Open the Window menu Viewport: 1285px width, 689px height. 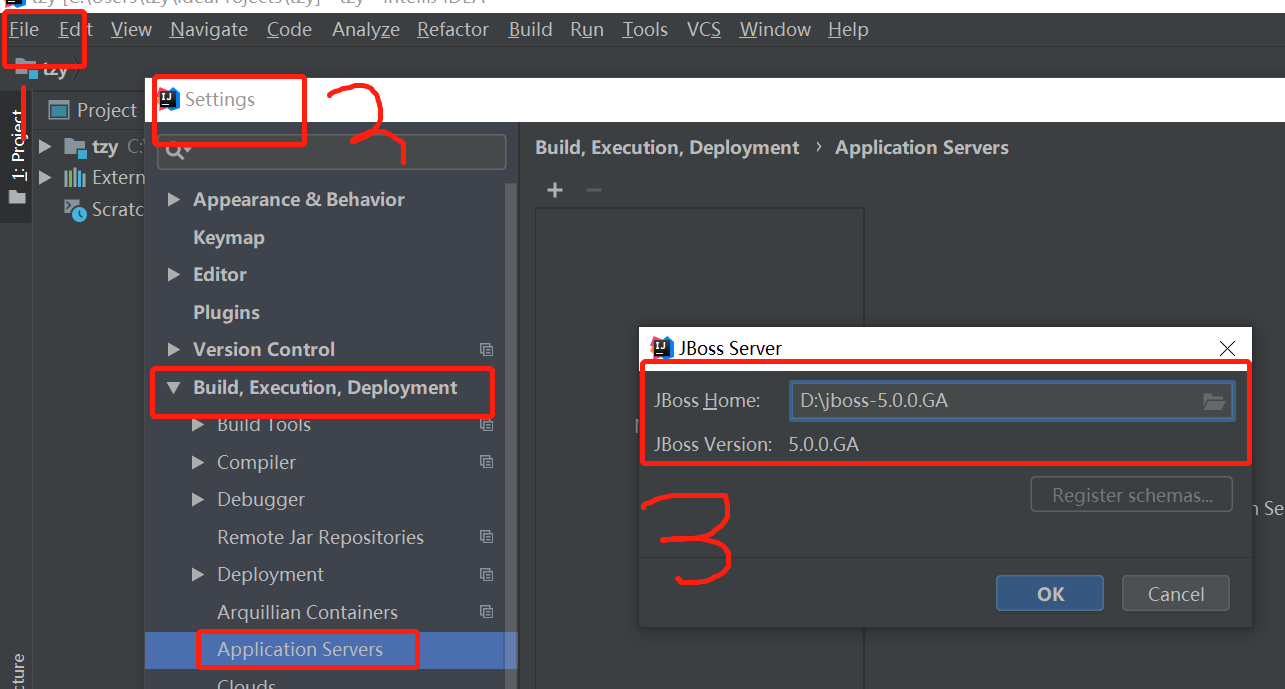775,30
